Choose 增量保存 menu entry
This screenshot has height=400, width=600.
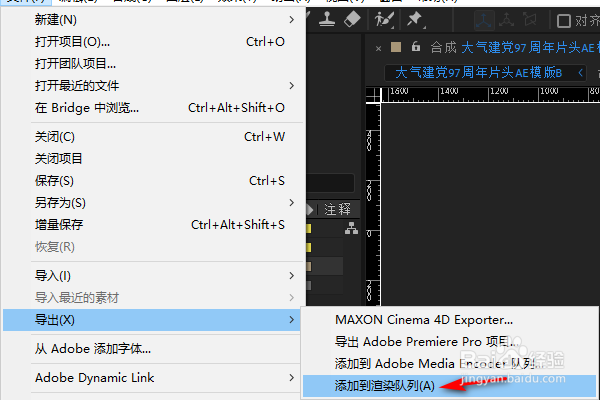pos(153,224)
